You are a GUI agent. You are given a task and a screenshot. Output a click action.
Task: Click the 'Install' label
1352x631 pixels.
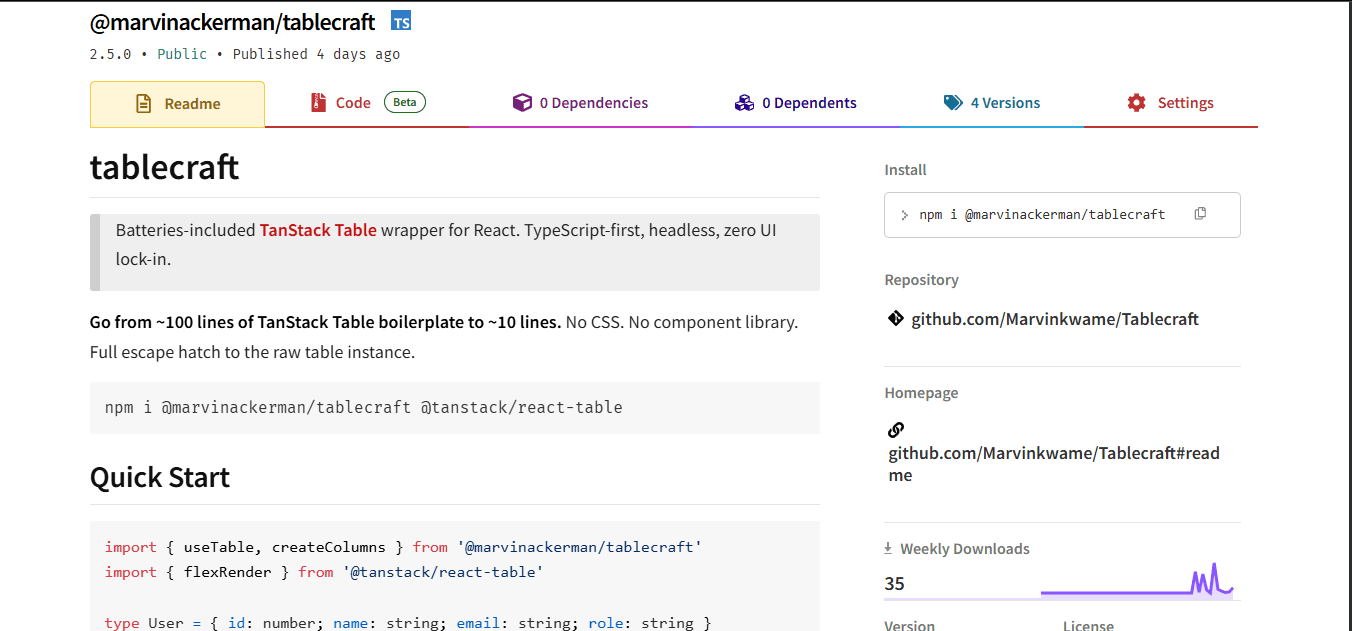coord(905,170)
